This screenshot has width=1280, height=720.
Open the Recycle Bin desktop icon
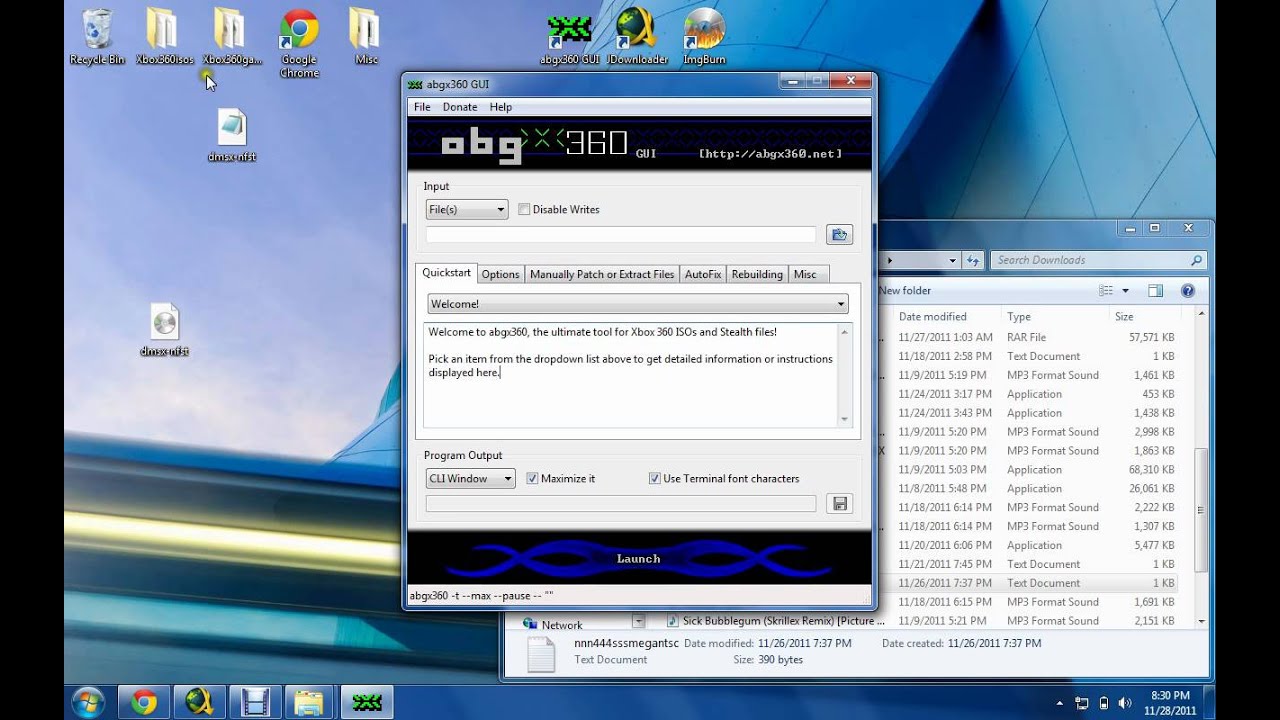pyautogui.click(x=97, y=37)
